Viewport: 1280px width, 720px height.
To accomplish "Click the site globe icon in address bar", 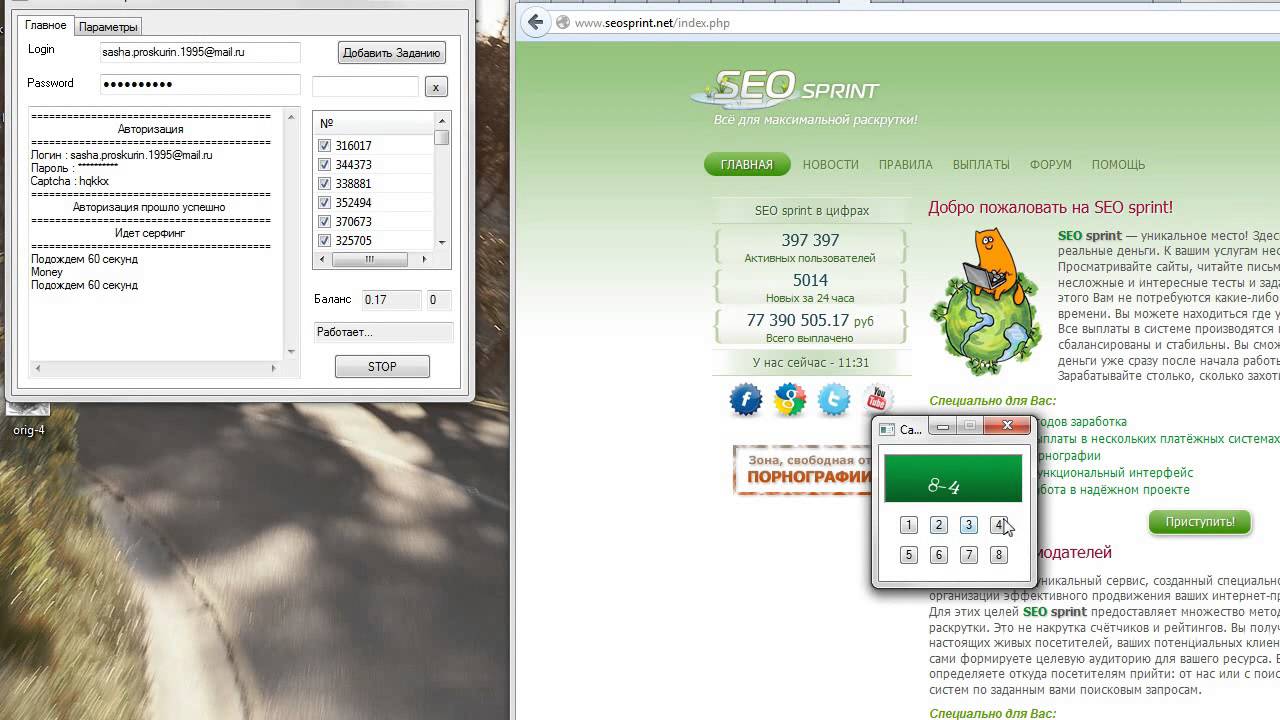I will click(x=563, y=22).
